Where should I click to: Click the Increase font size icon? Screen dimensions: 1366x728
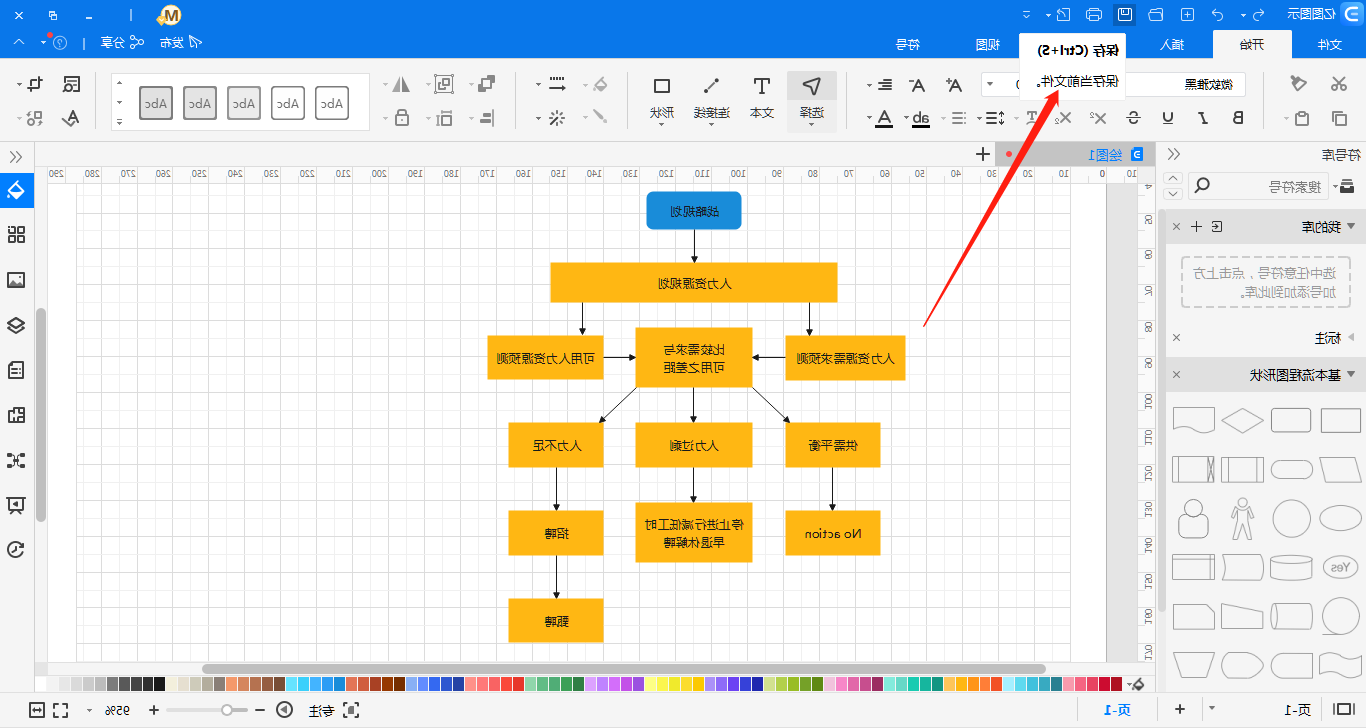pyautogui.click(x=954, y=85)
